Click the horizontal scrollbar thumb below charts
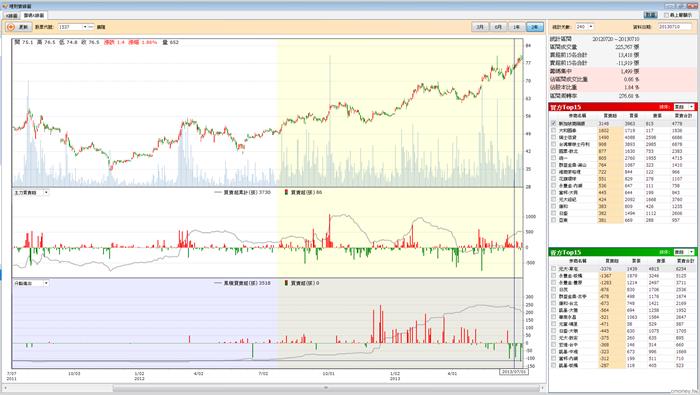The height and width of the screenshot is (395, 700). (326, 388)
